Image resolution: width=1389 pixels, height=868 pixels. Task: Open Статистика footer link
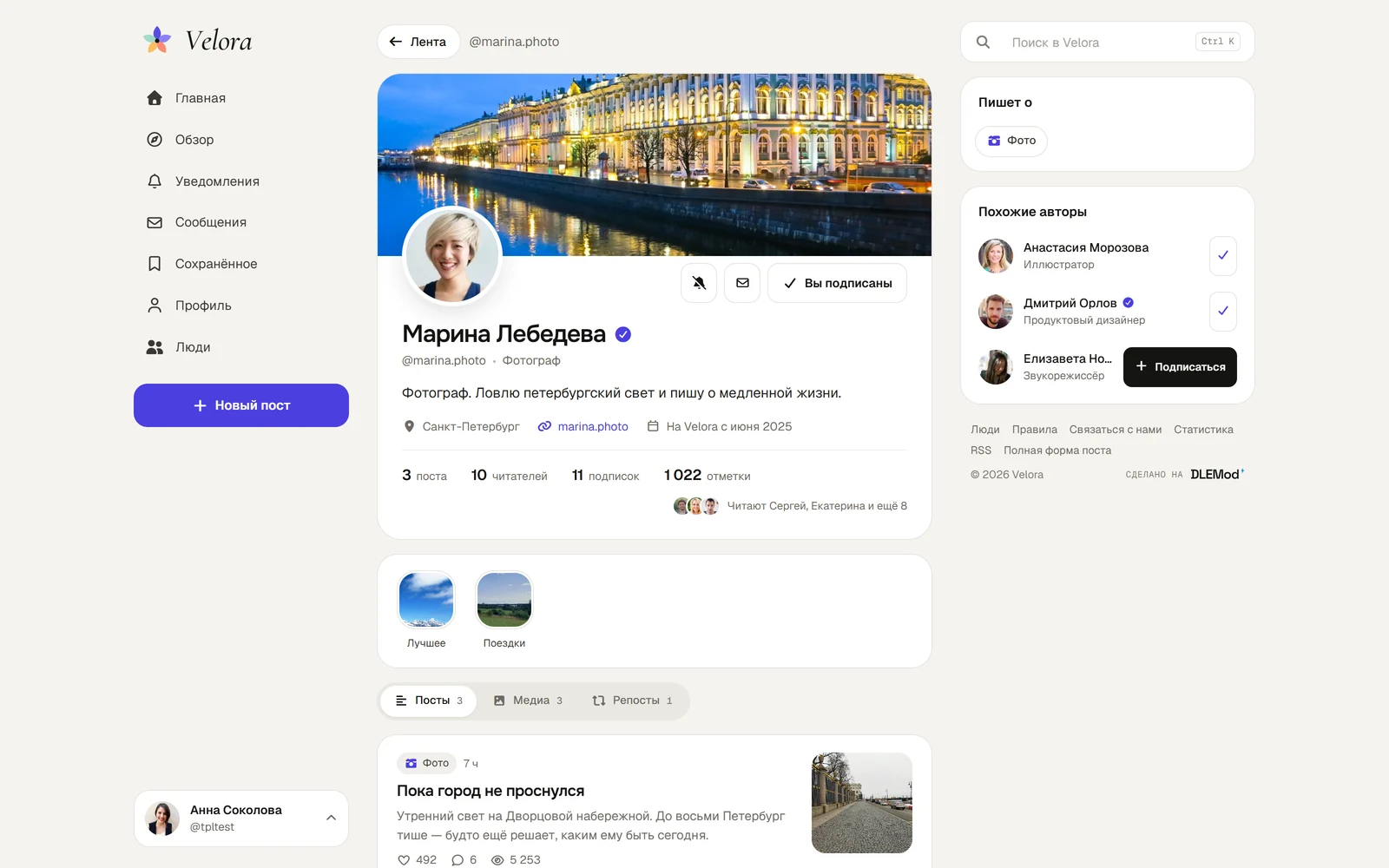click(x=1203, y=430)
